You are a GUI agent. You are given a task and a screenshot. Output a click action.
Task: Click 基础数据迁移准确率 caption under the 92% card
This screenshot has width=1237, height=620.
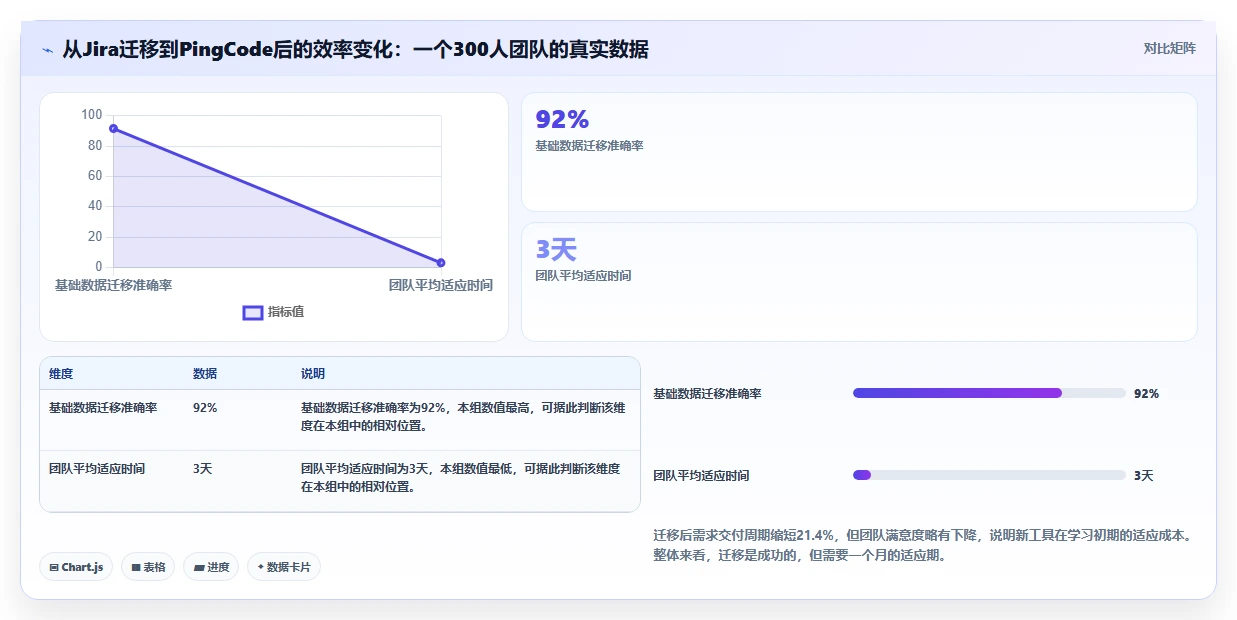[x=589, y=146]
